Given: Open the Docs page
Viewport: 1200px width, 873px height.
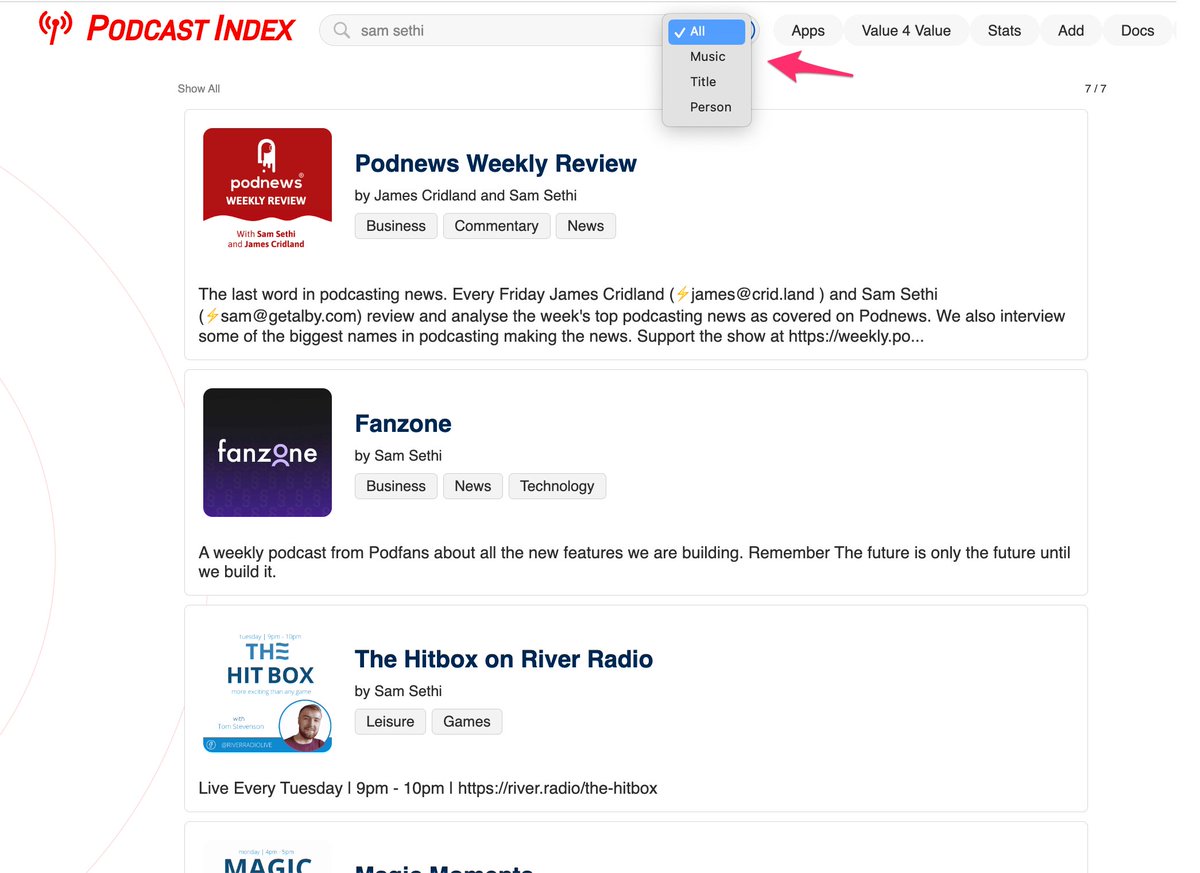Looking at the screenshot, I should (x=1138, y=30).
